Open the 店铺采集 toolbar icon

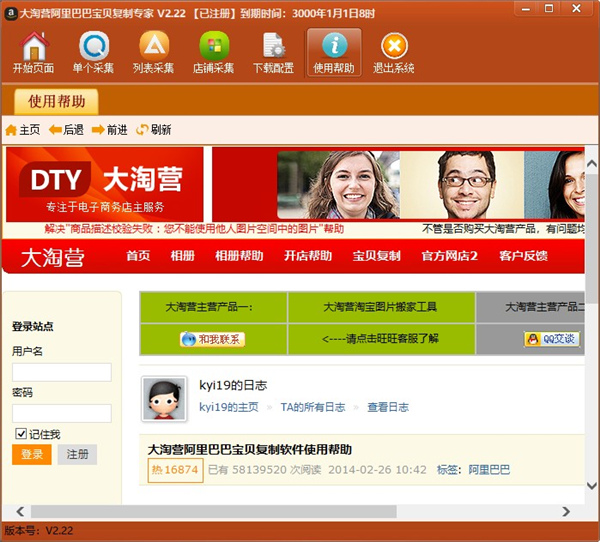point(214,52)
